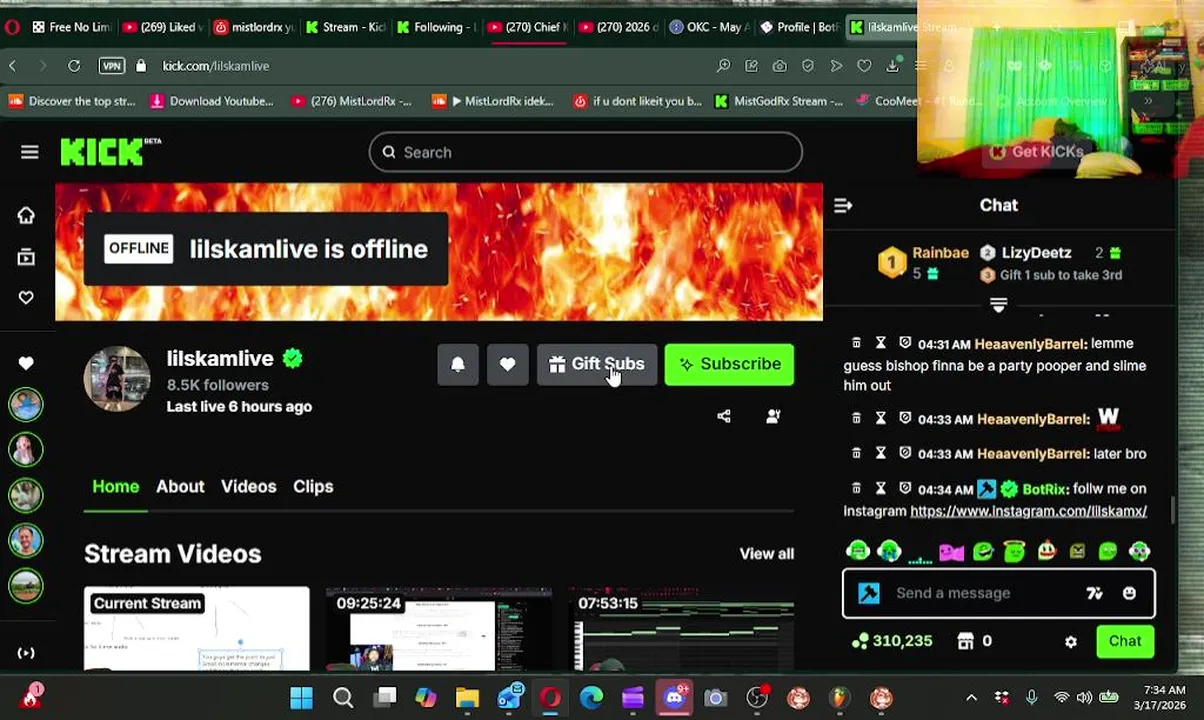
Task: Click Rainbae on the gift leaderboard
Action: (940, 253)
